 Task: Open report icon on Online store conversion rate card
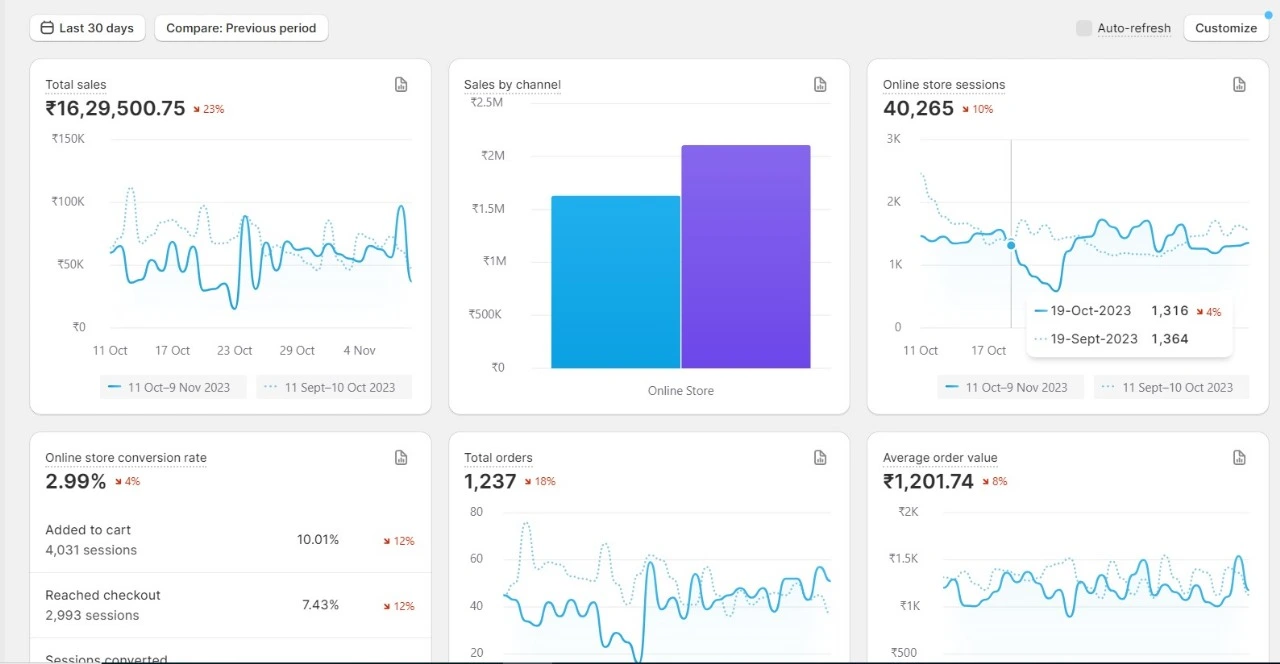pos(401,458)
